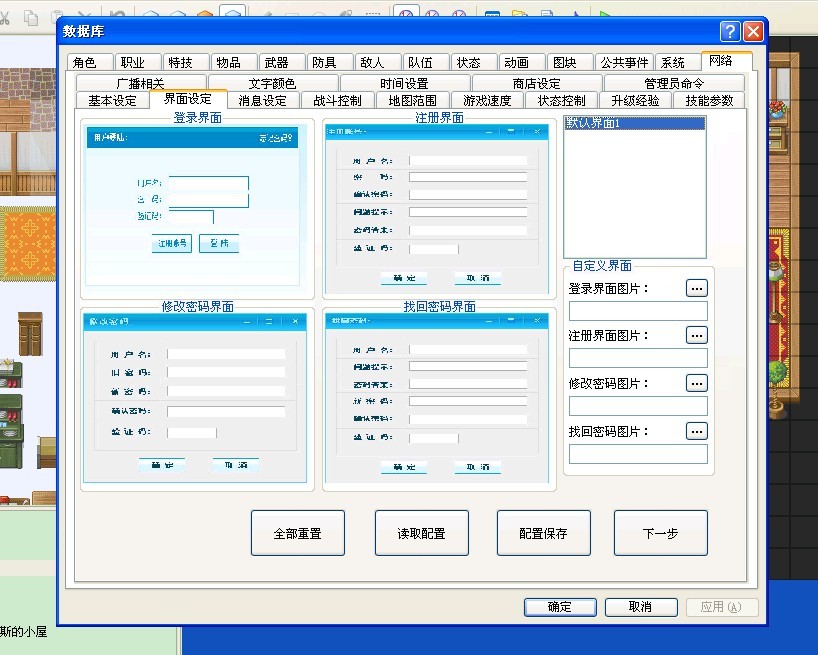818x655 pixels.
Task: Switch to the 技能参数 sub-tab
Action: click(x=709, y=100)
